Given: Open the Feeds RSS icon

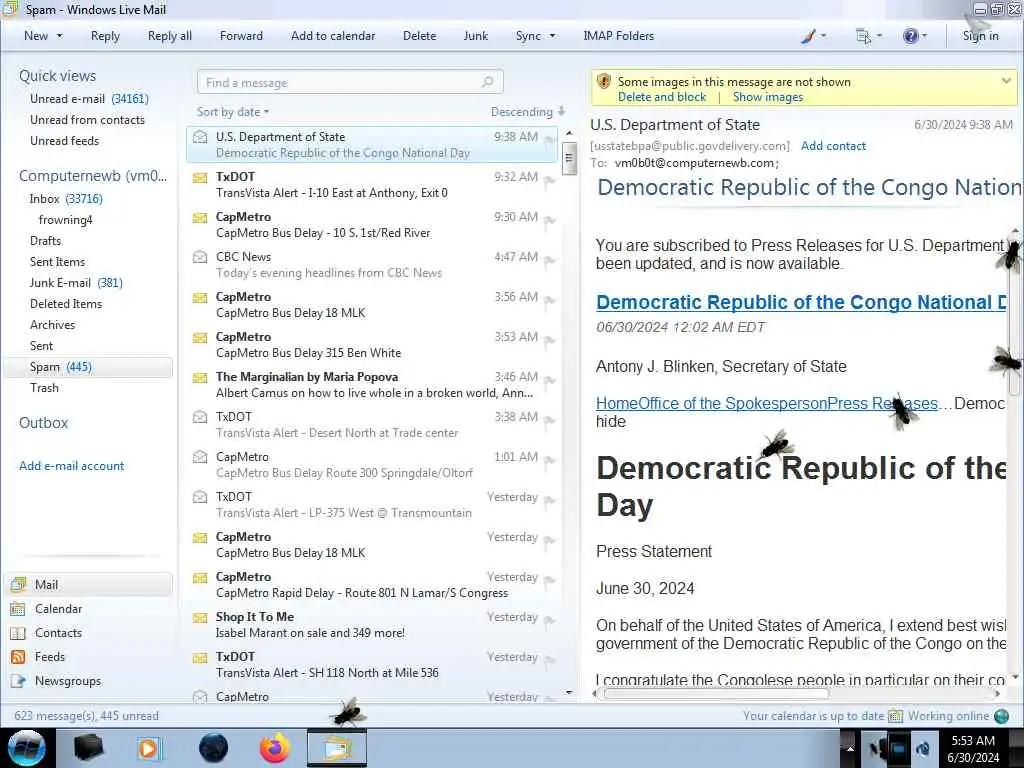Looking at the screenshot, I should point(18,657).
